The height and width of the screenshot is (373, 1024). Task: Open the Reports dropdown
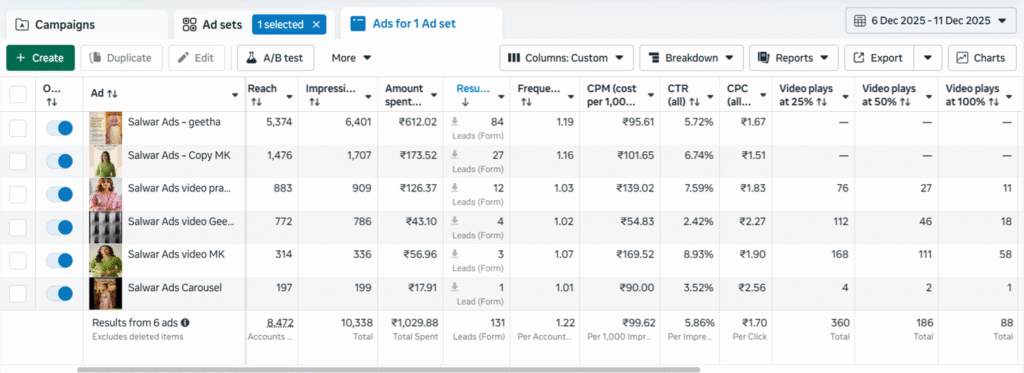point(793,57)
